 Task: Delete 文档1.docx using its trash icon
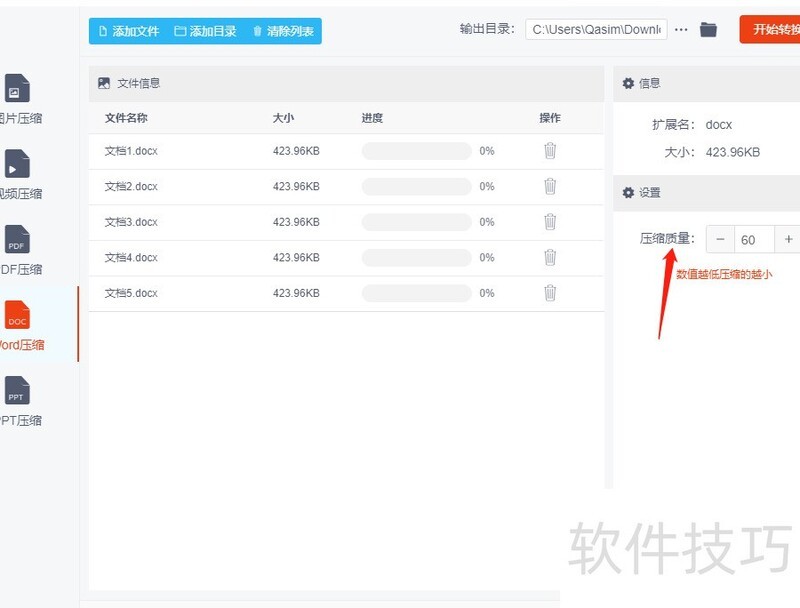(550, 151)
